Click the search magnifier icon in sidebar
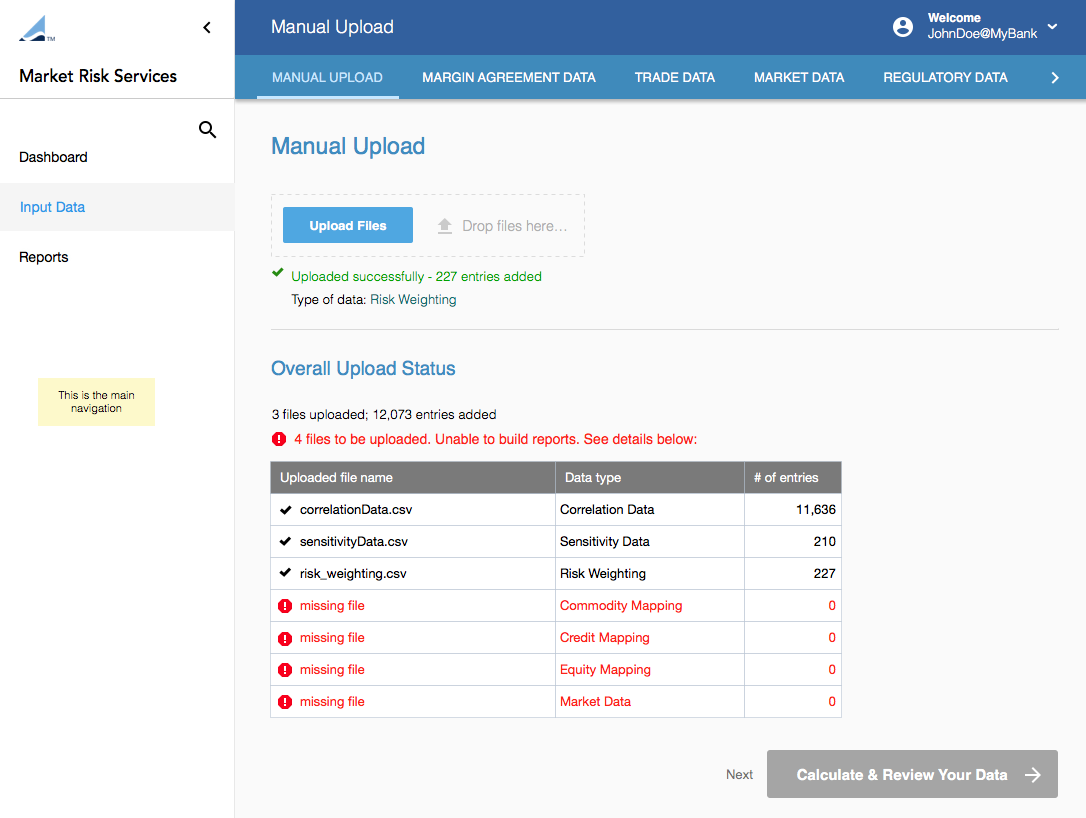The image size is (1086, 818). 207,130
